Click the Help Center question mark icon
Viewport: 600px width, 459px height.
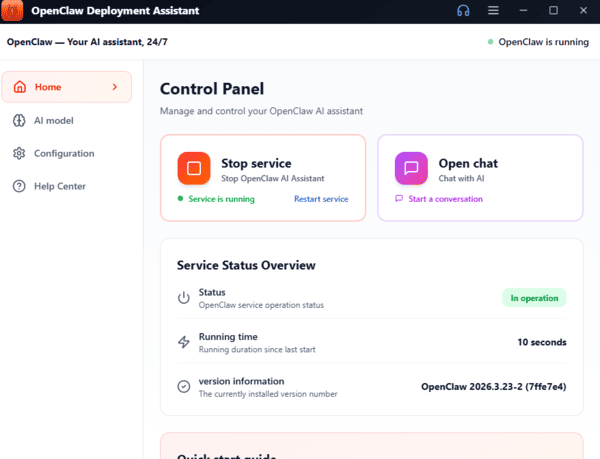click(20, 187)
